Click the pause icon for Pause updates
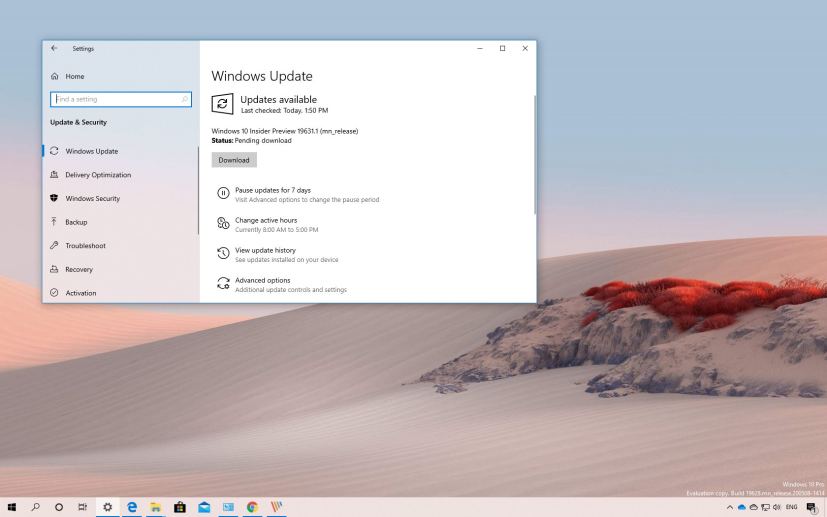This screenshot has width=827, height=517. tap(223, 194)
